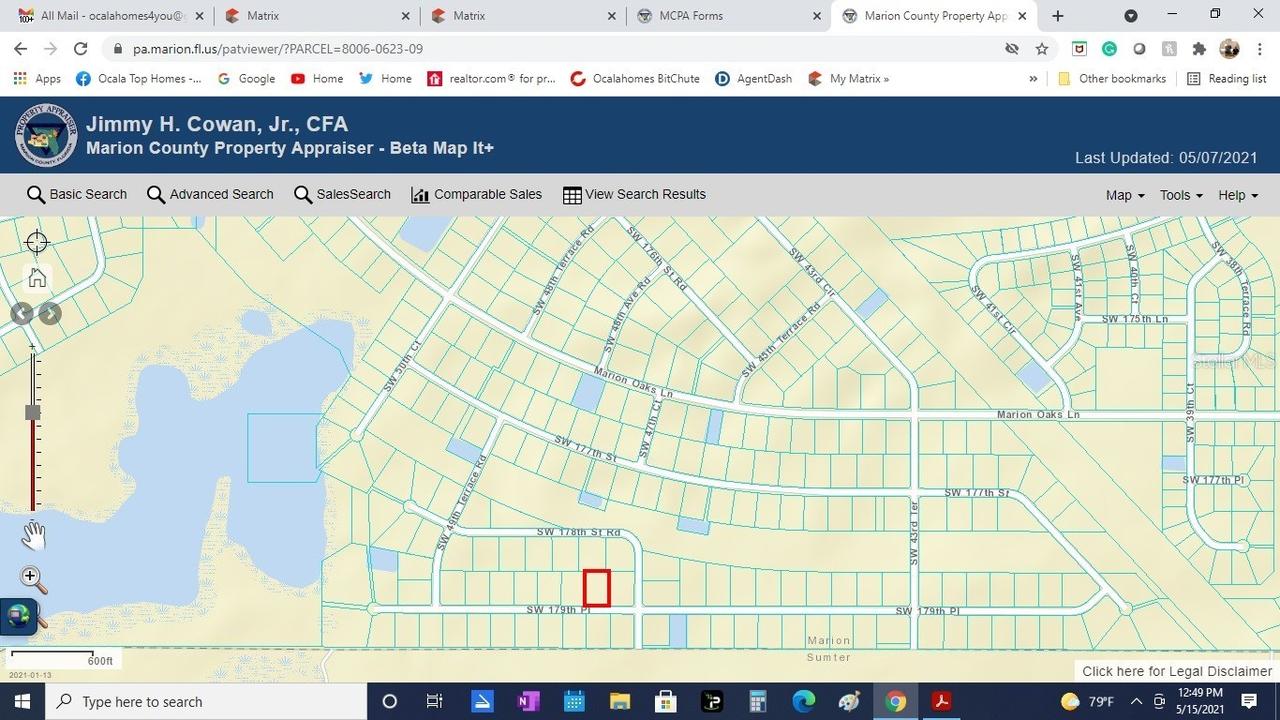1280x720 pixels.
Task: Open the SalesSearch tool
Action: pyautogui.click(x=342, y=194)
